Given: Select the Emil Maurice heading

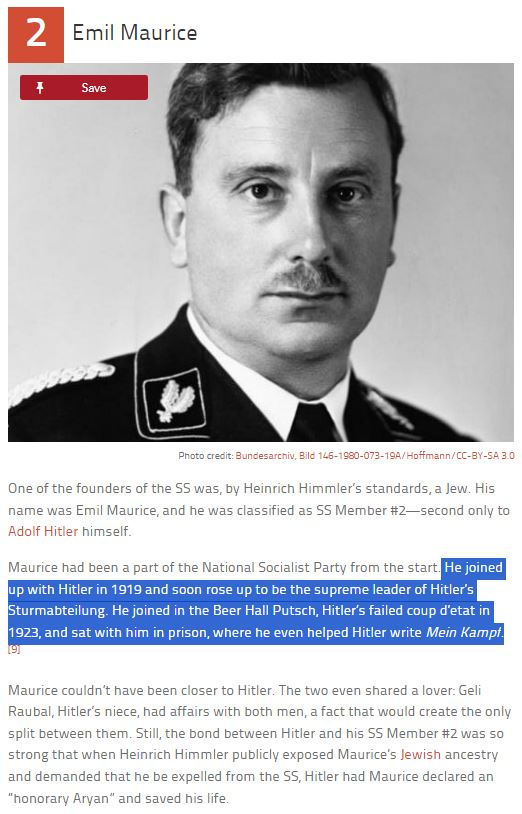Looking at the screenshot, I should [135, 33].
